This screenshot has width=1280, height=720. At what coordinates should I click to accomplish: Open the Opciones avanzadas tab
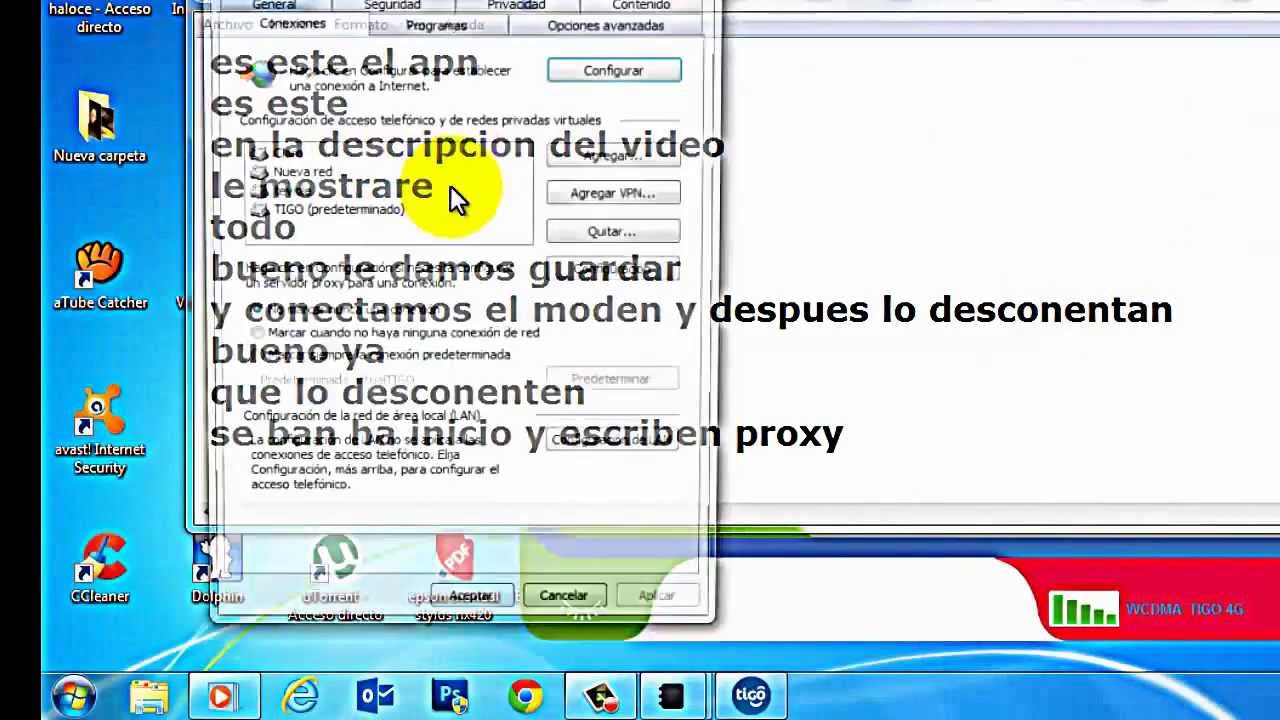[x=606, y=25]
